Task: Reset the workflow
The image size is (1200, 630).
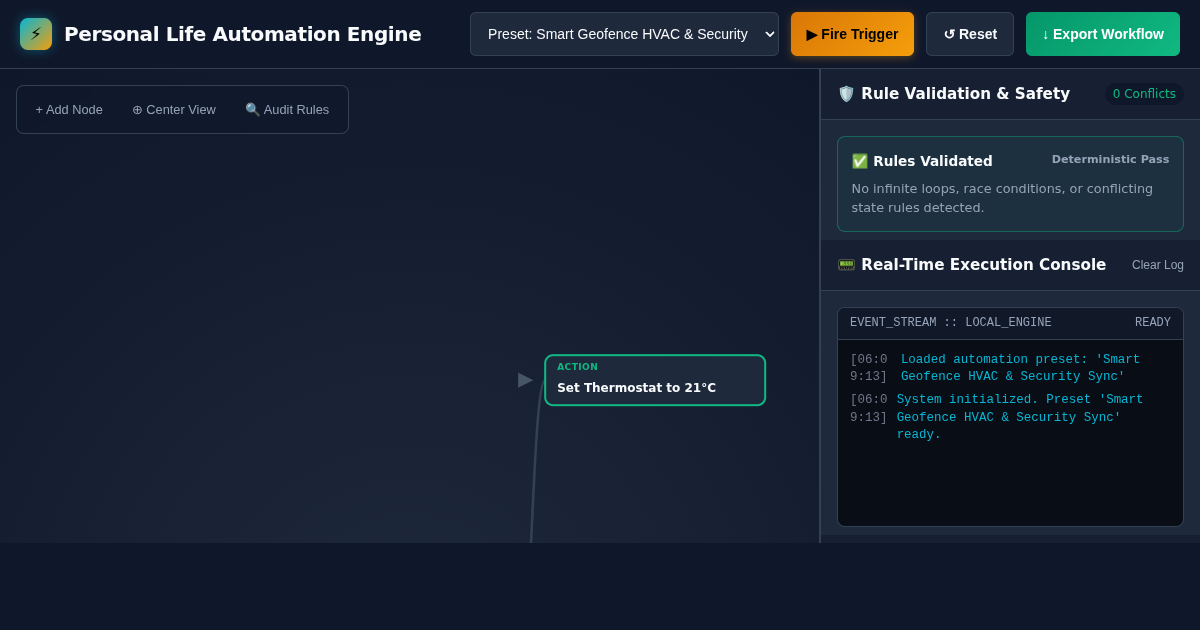Action: pos(970,34)
